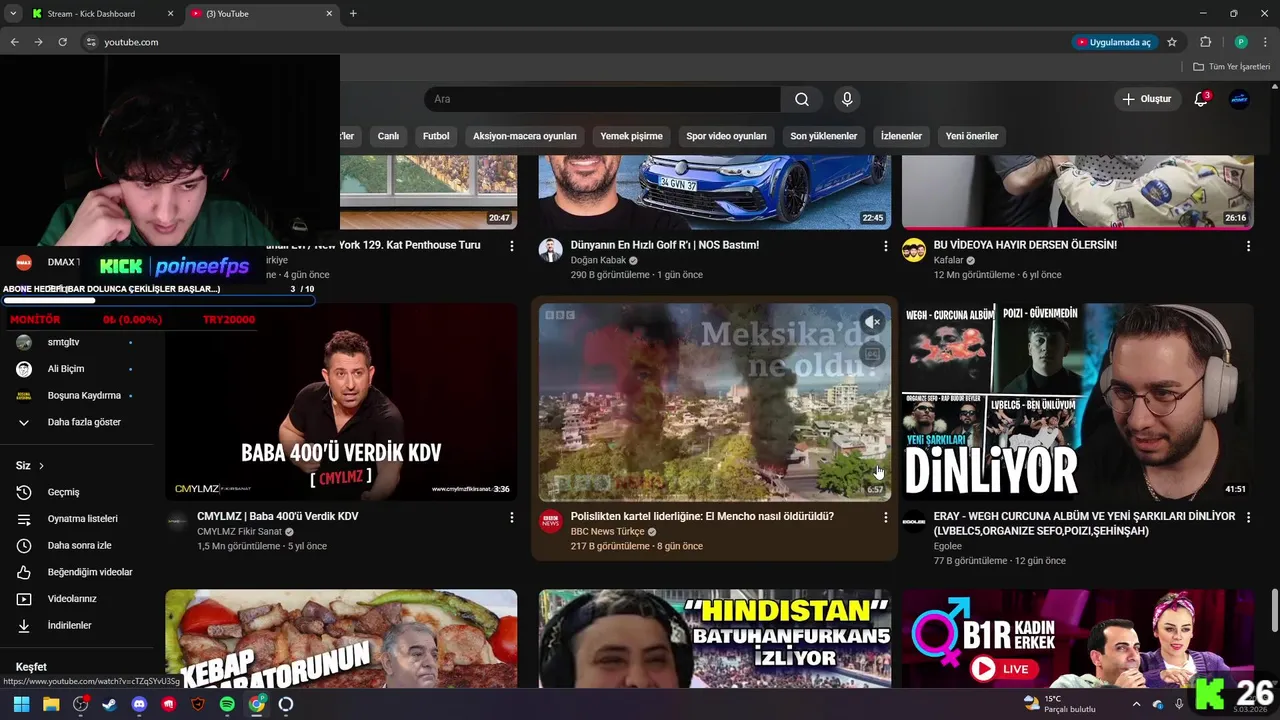
Task: Reload the page
Action: tap(62, 42)
